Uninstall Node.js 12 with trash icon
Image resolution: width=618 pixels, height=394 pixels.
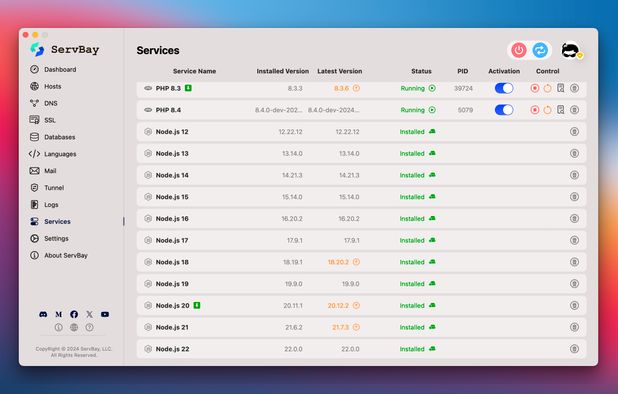[575, 132]
